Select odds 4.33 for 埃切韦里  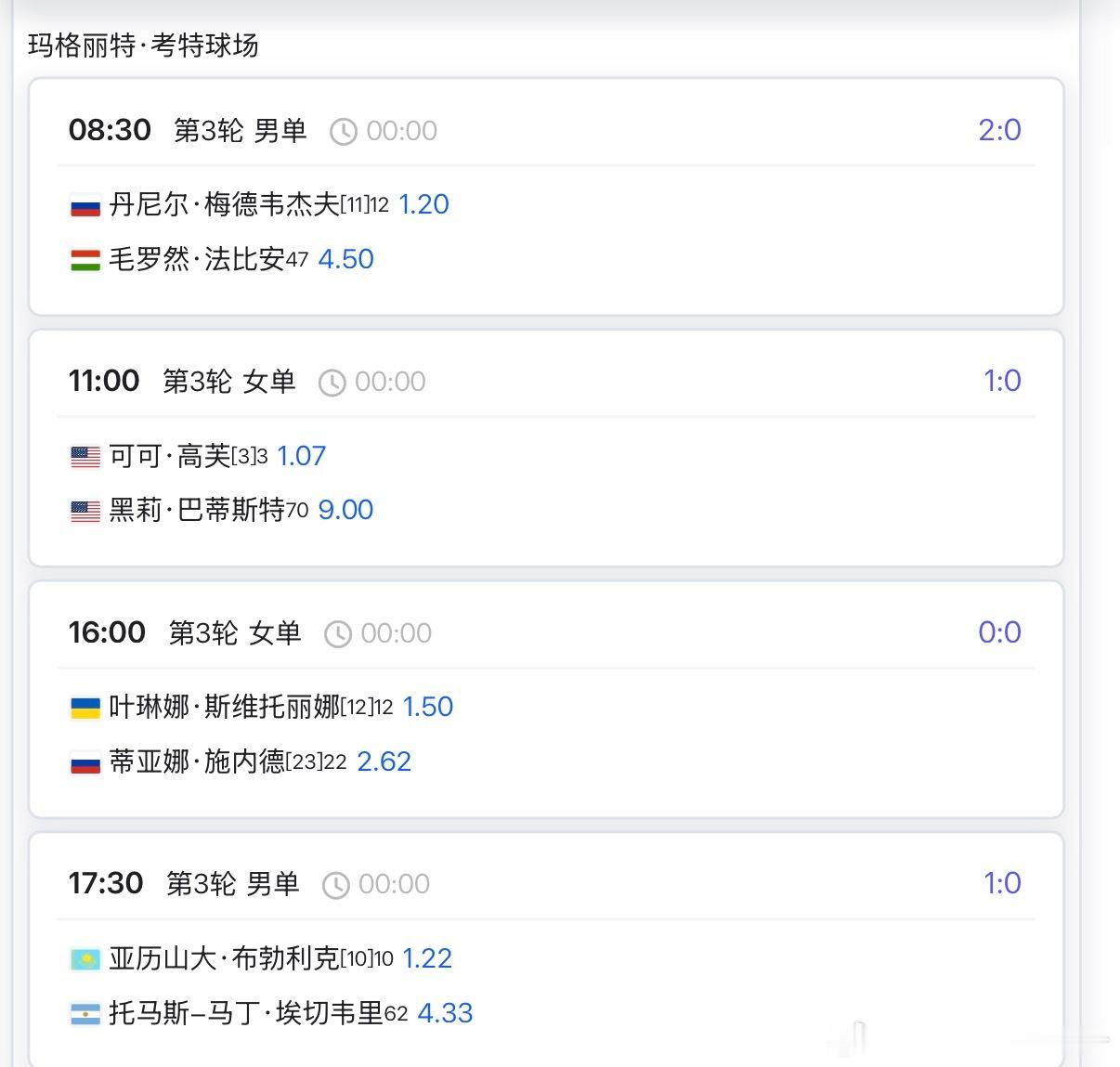pyautogui.click(x=445, y=1013)
